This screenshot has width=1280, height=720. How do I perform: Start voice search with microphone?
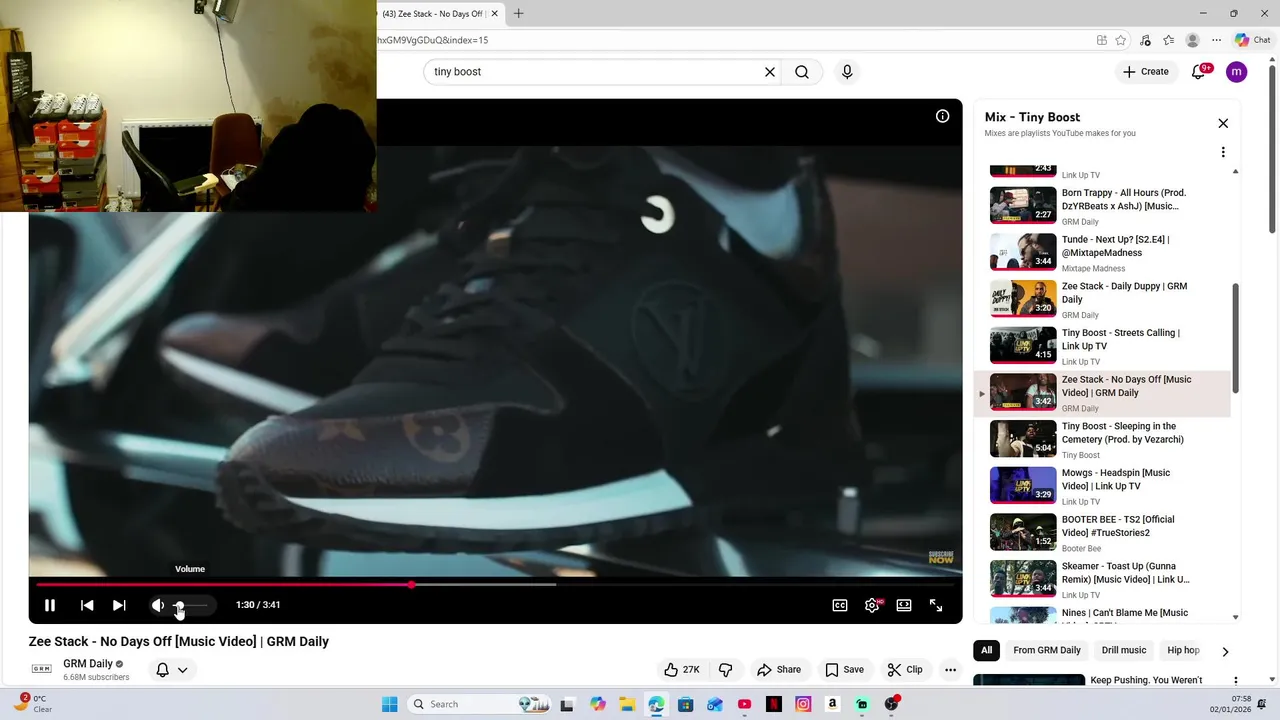coord(847,72)
